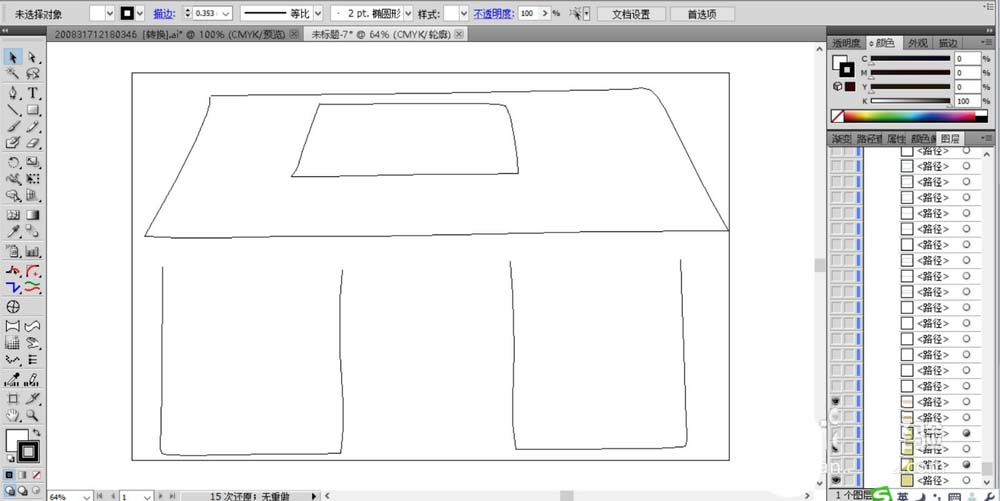Click the K value field showing 100
Image resolution: width=1000 pixels, height=501 pixels.
(967, 101)
